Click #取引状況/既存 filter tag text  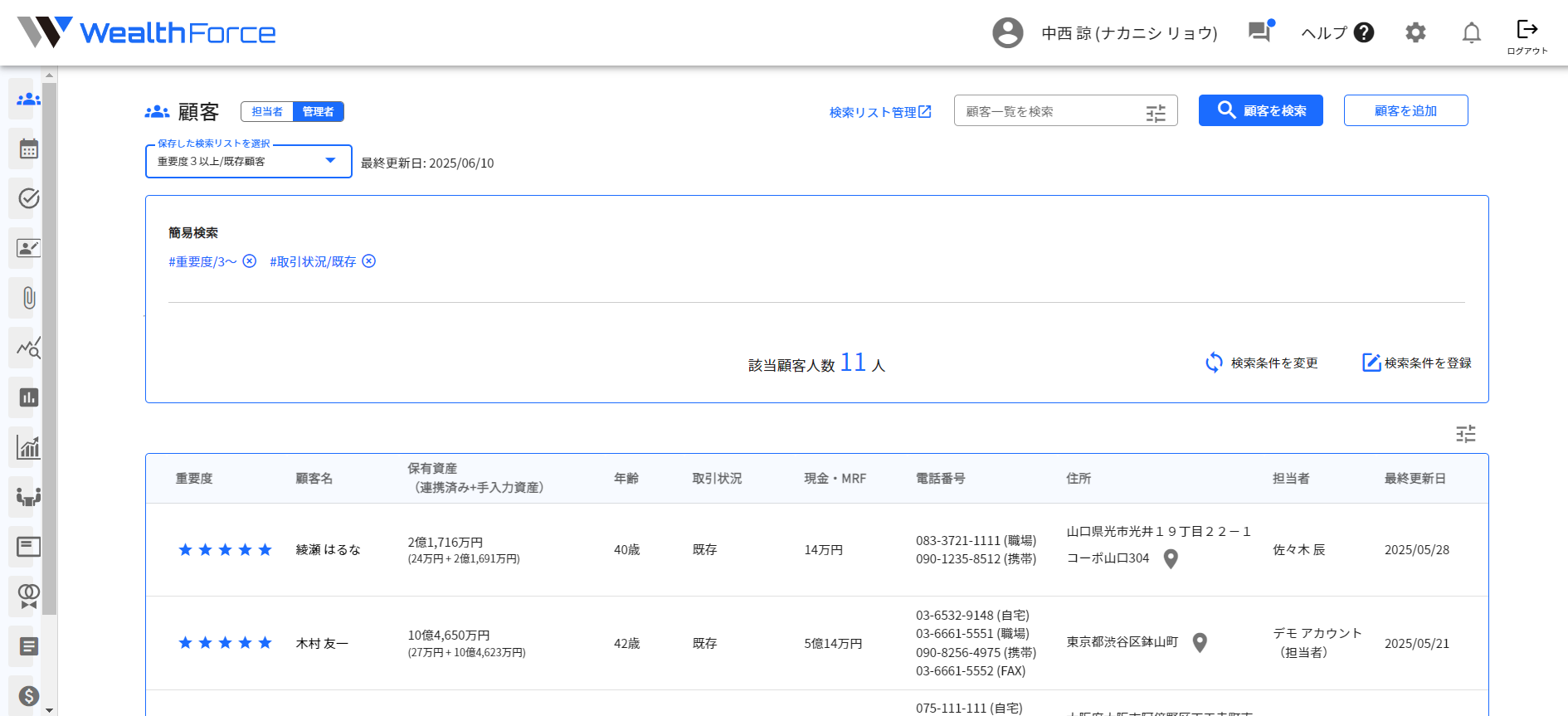pos(313,261)
